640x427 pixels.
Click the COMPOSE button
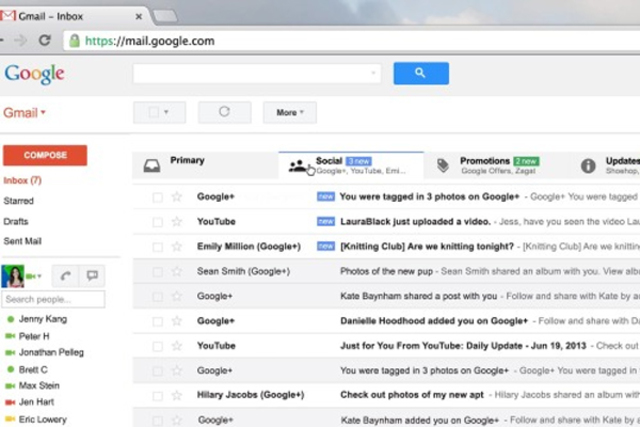point(45,155)
